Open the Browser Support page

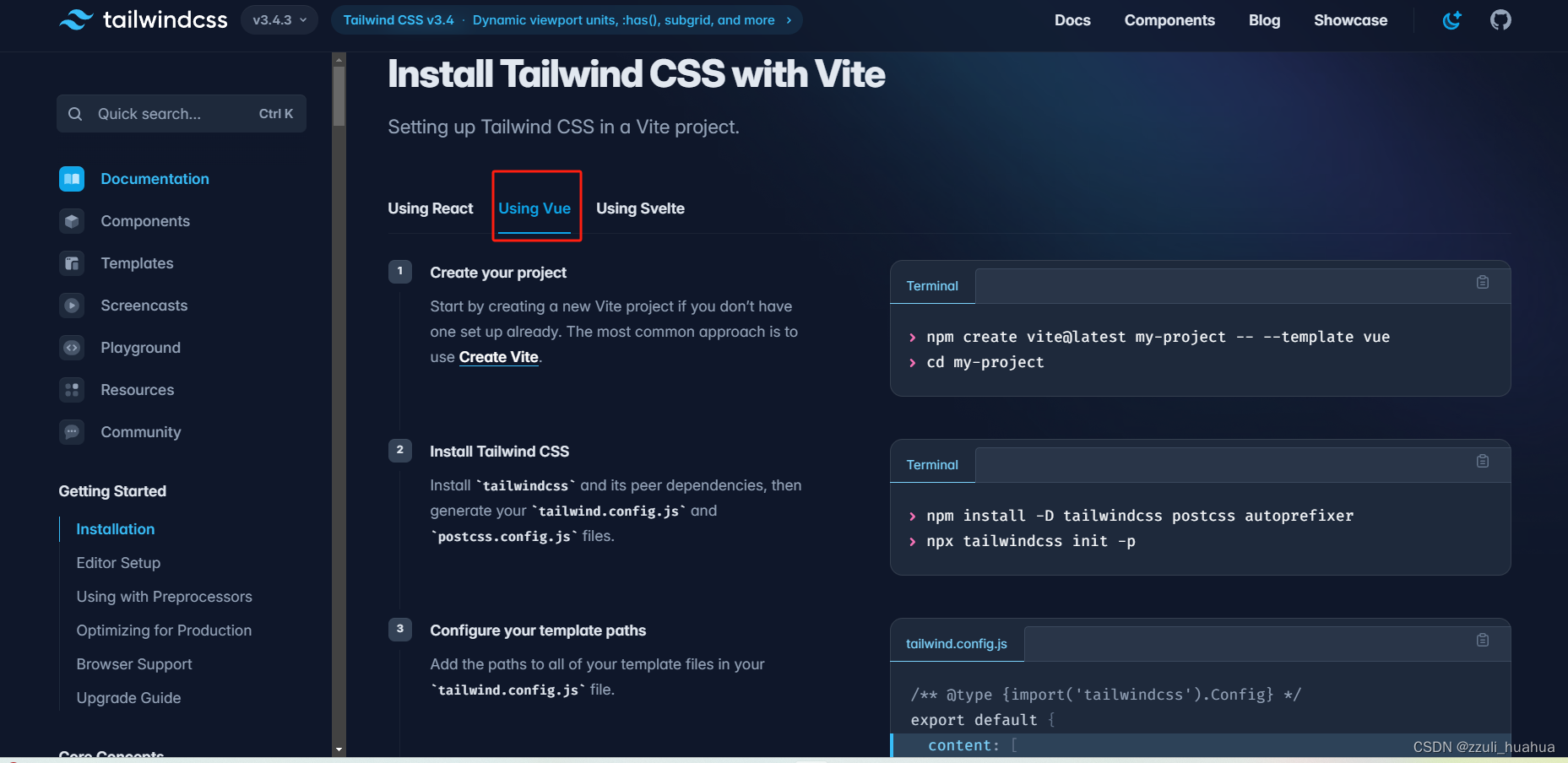(134, 664)
